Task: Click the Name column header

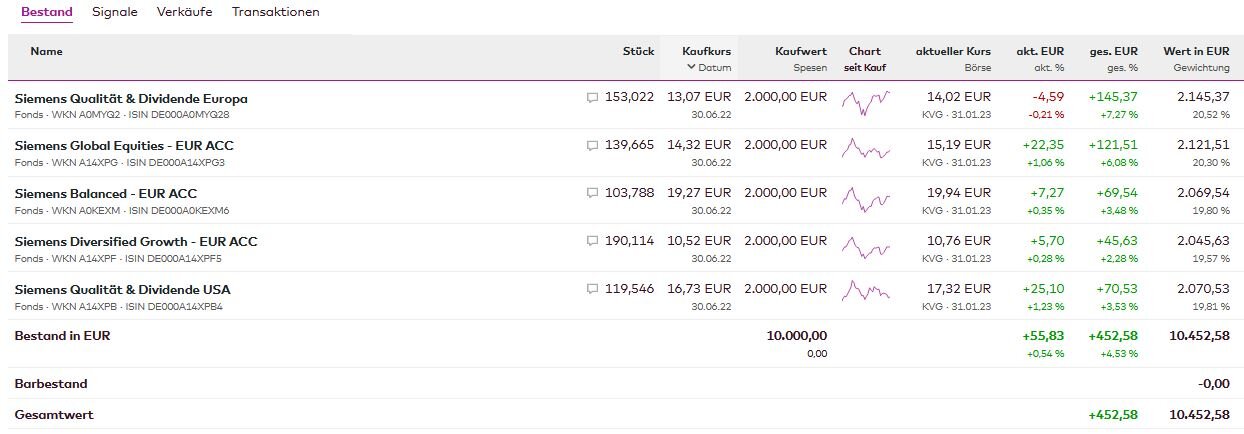Action: pyautogui.click(x=46, y=51)
